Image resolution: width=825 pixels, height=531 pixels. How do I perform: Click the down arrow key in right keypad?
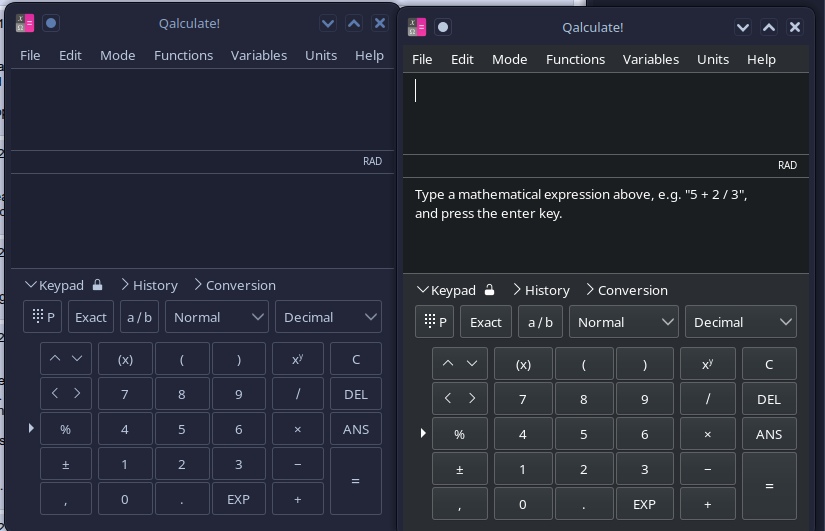pos(472,364)
